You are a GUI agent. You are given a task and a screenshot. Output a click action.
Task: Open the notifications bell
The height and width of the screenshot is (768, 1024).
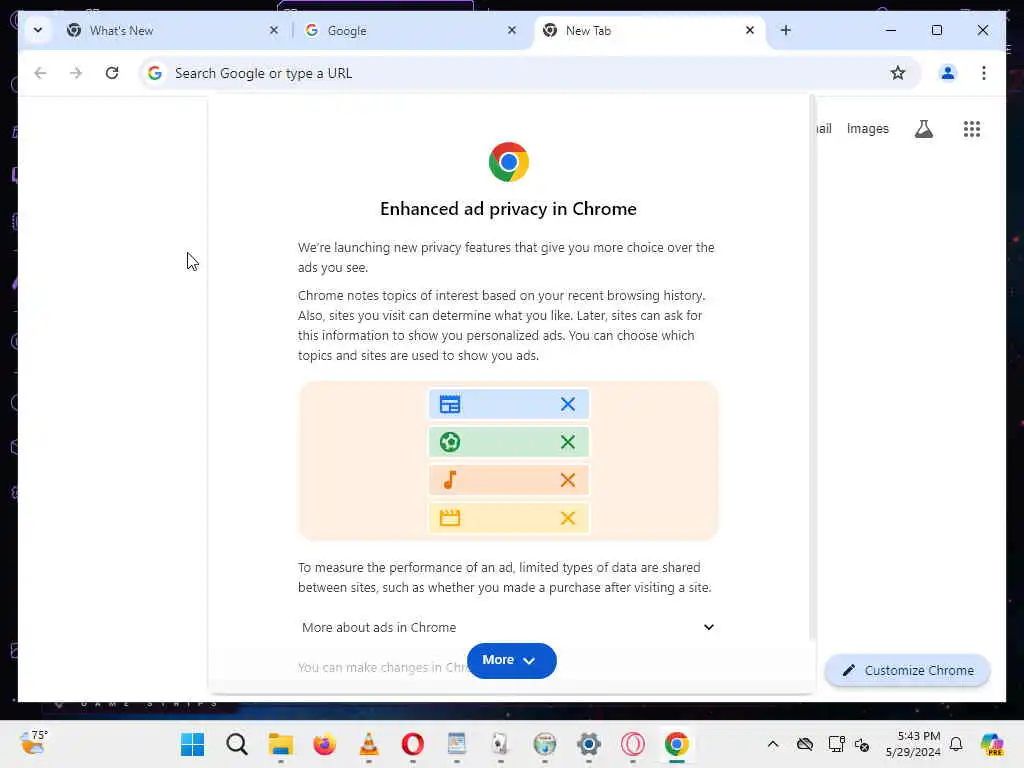coord(956,744)
